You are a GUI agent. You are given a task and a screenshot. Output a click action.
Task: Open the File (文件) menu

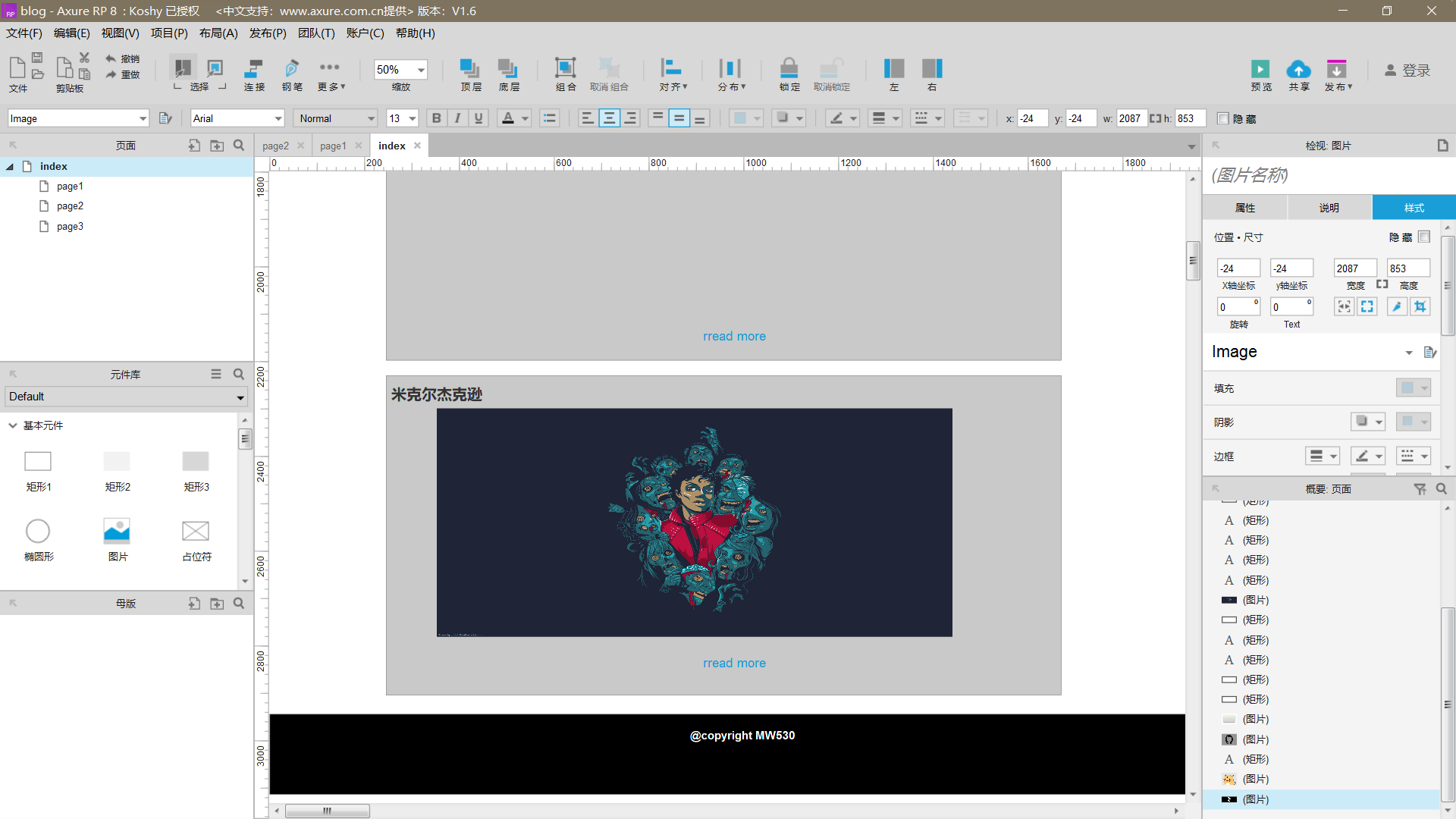tap(24, 33)
